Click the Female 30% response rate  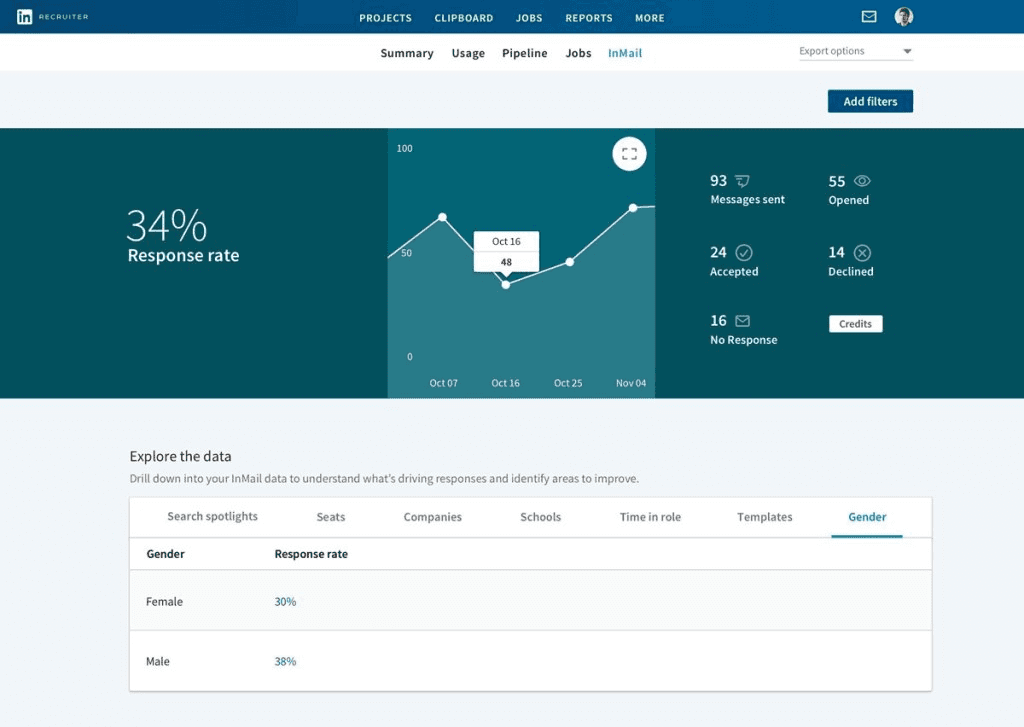pyautogui.click(x=285, y=602)
